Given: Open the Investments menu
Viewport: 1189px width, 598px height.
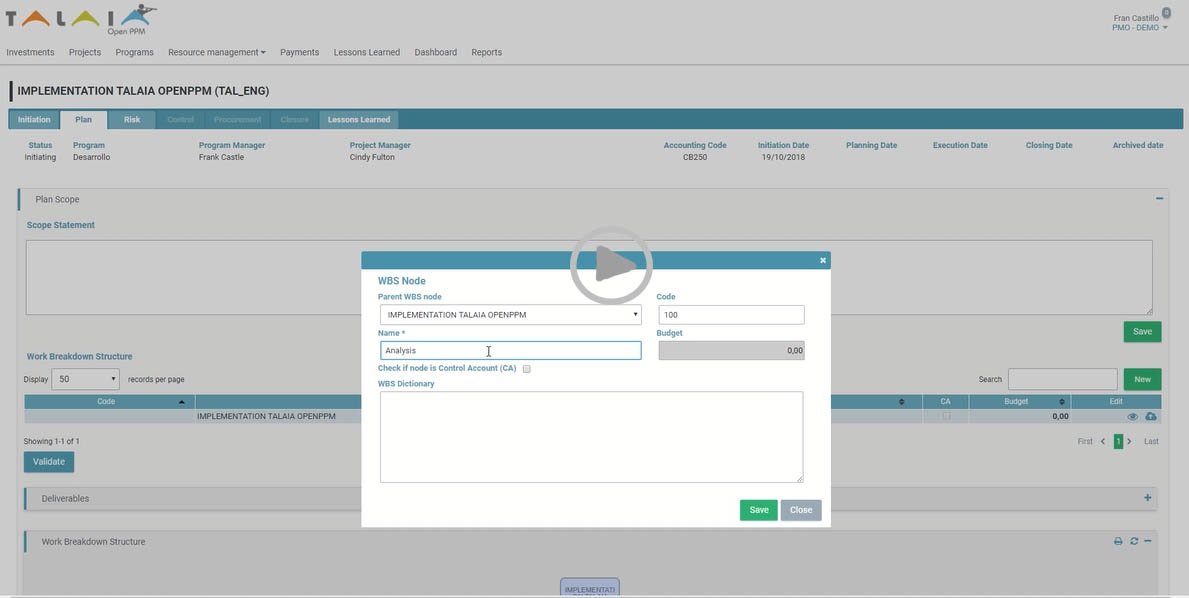Looking at the screenshot, I should point(30,52).
